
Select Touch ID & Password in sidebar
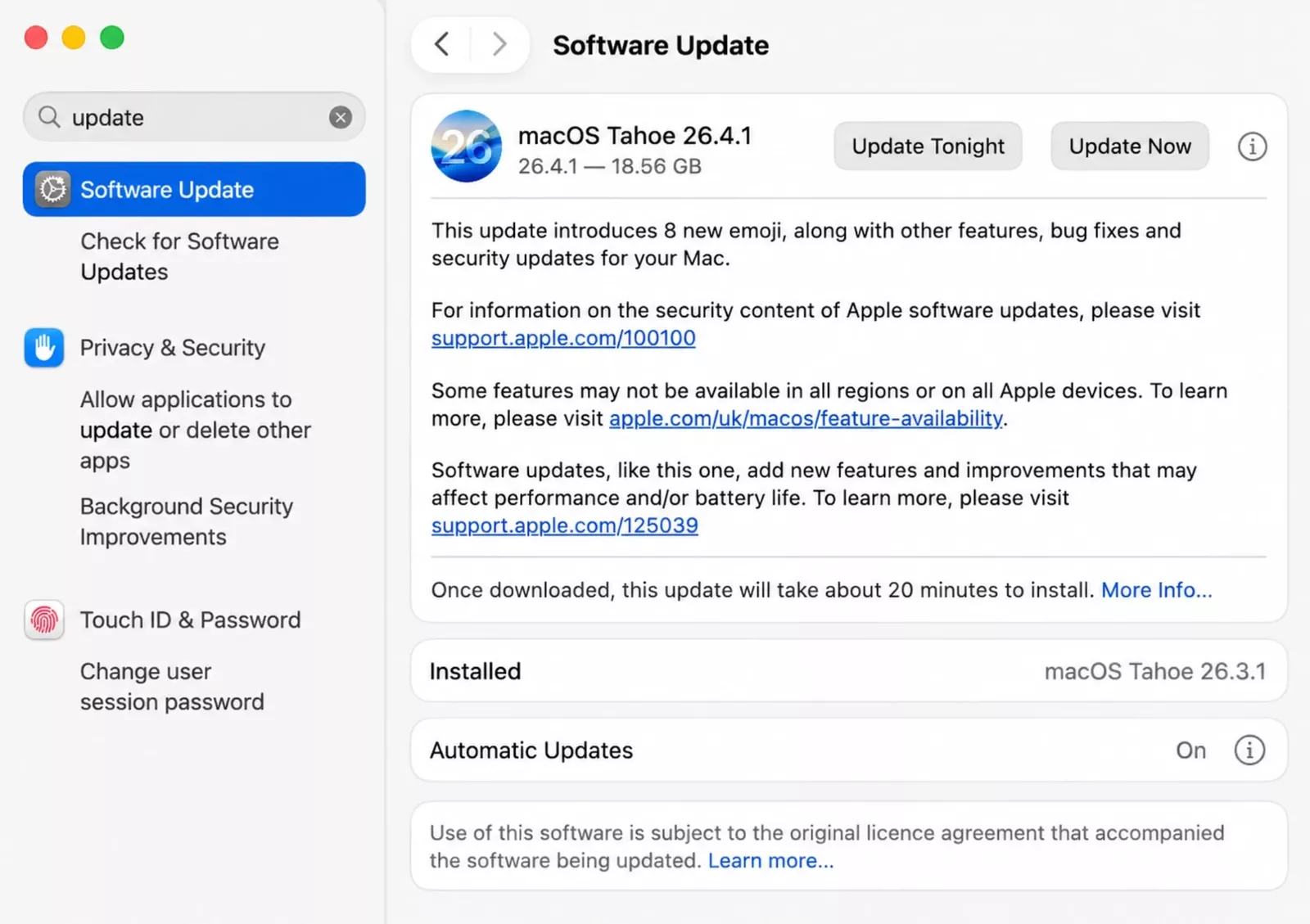pos(190,620)
